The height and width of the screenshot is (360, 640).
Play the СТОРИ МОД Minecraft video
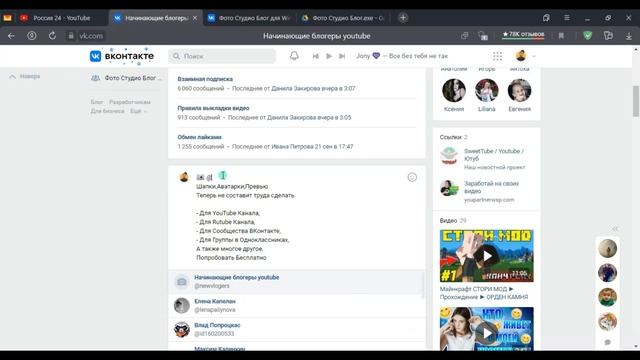tap(487, 256)
